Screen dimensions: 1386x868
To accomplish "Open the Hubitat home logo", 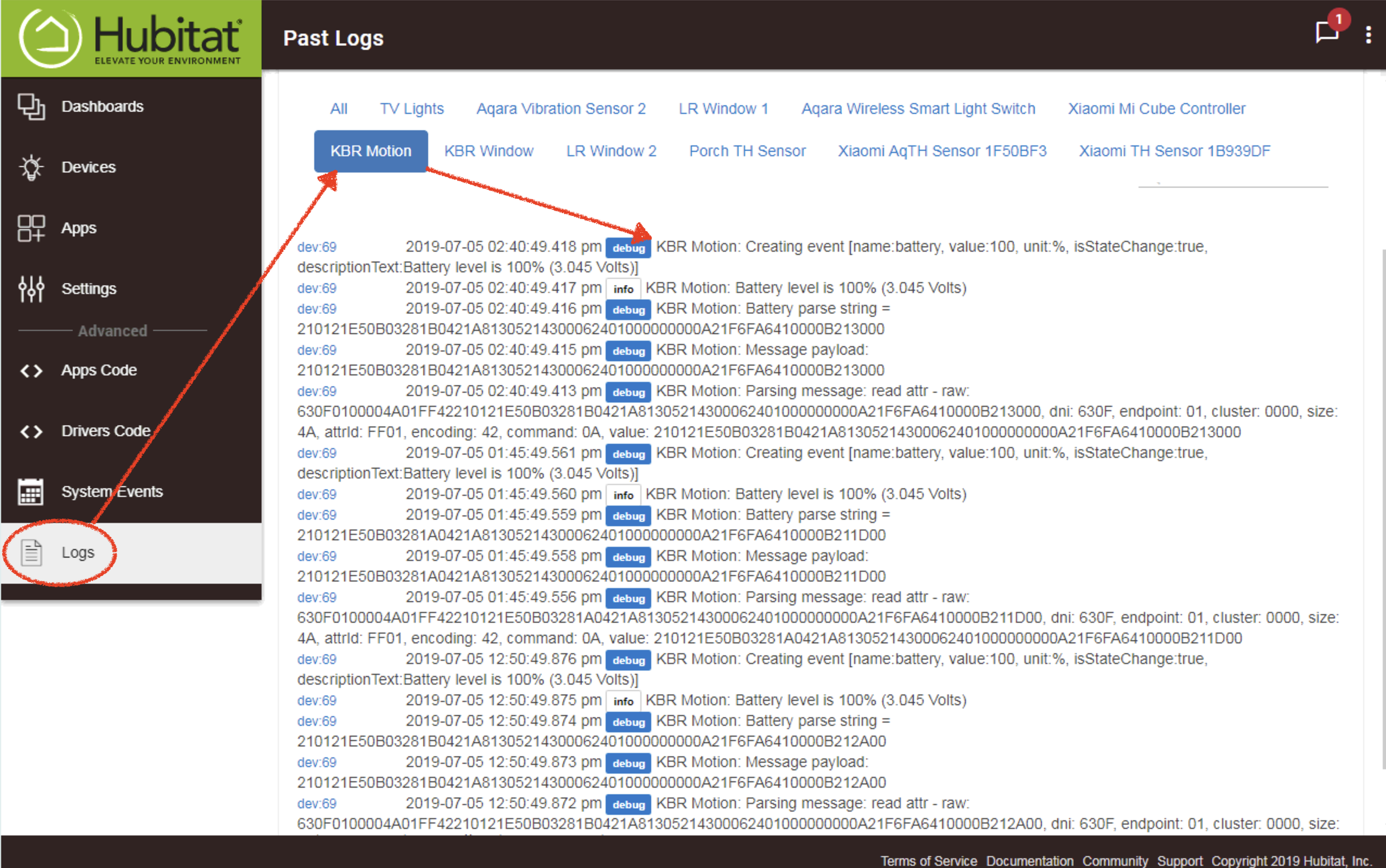I will point(131,38).
